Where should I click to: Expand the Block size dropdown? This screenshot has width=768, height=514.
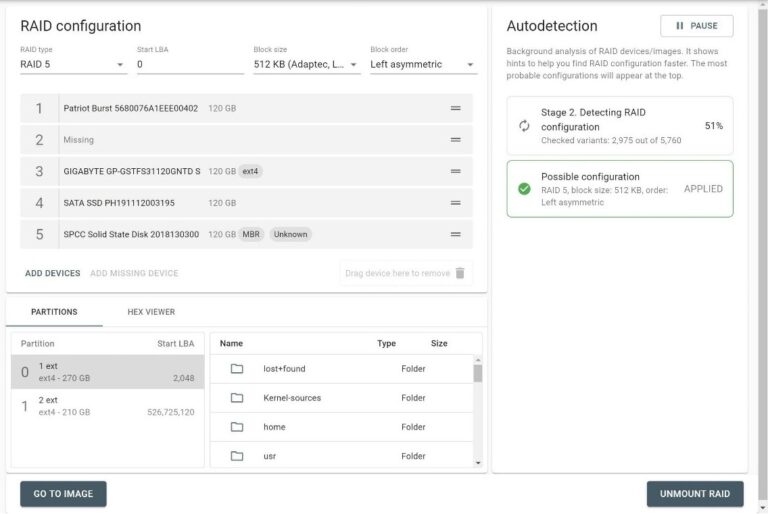[306, 65]
